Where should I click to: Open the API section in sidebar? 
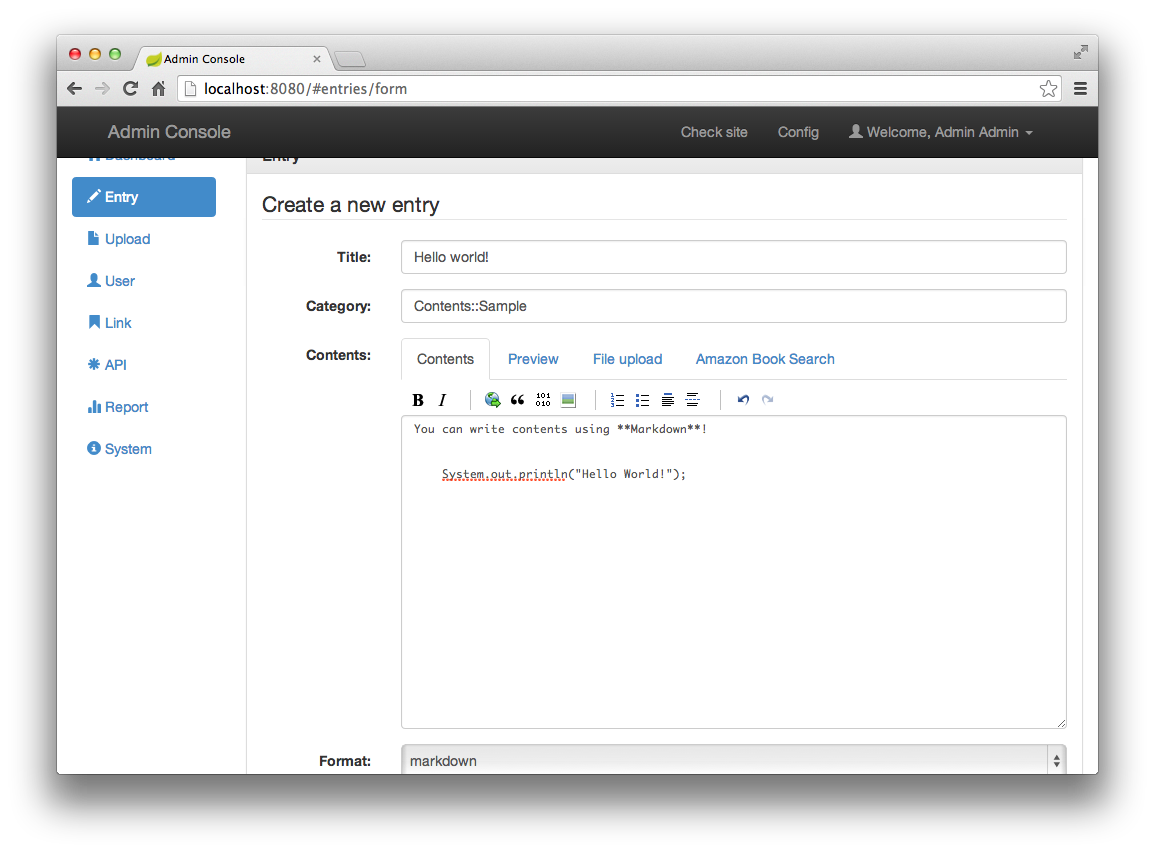click(144, 365)
